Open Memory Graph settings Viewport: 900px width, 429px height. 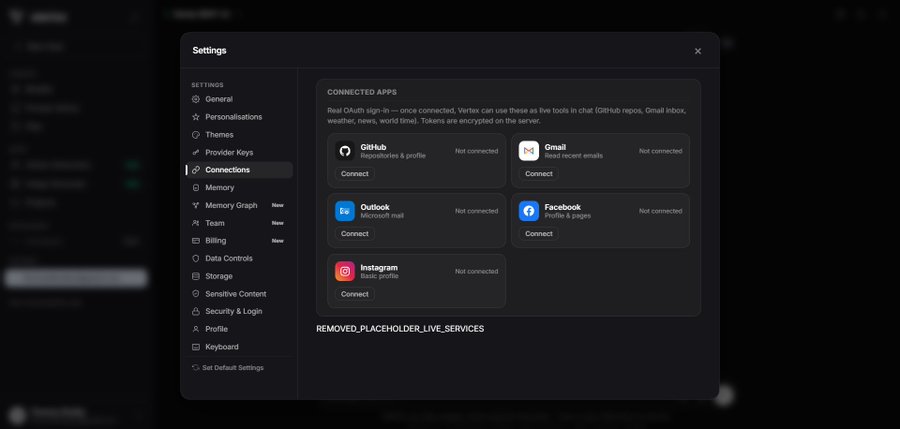(239, 205)
